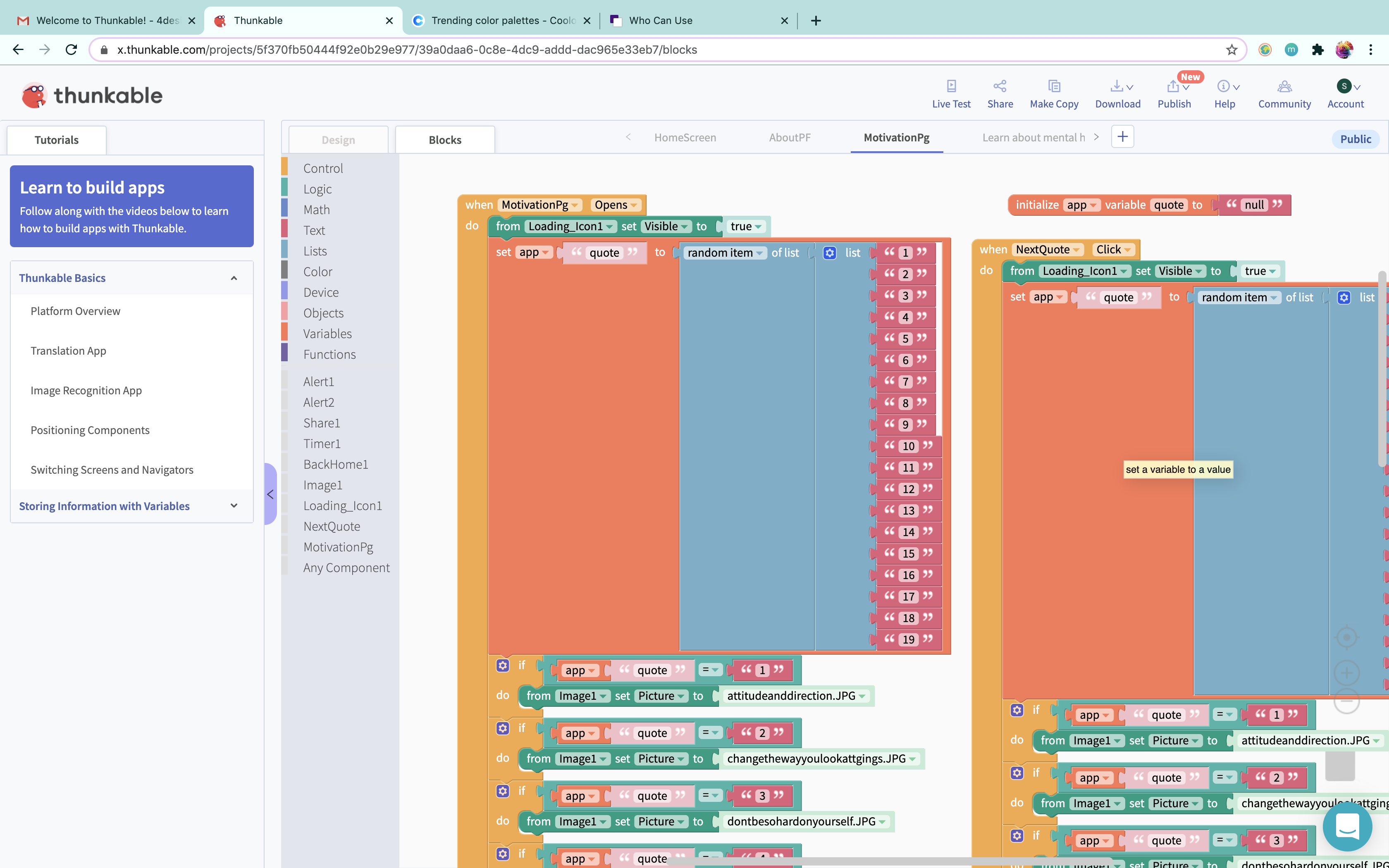
Task: Switch to the HomeScreen tab
Action: coord(685,138)
